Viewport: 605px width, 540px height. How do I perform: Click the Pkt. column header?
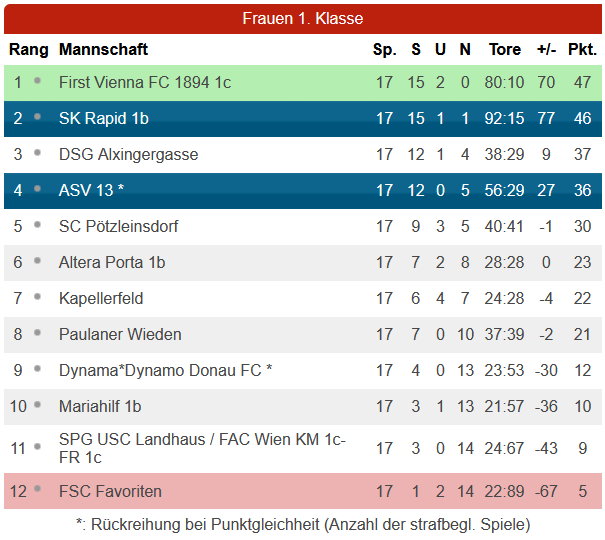tap(583, 49)
